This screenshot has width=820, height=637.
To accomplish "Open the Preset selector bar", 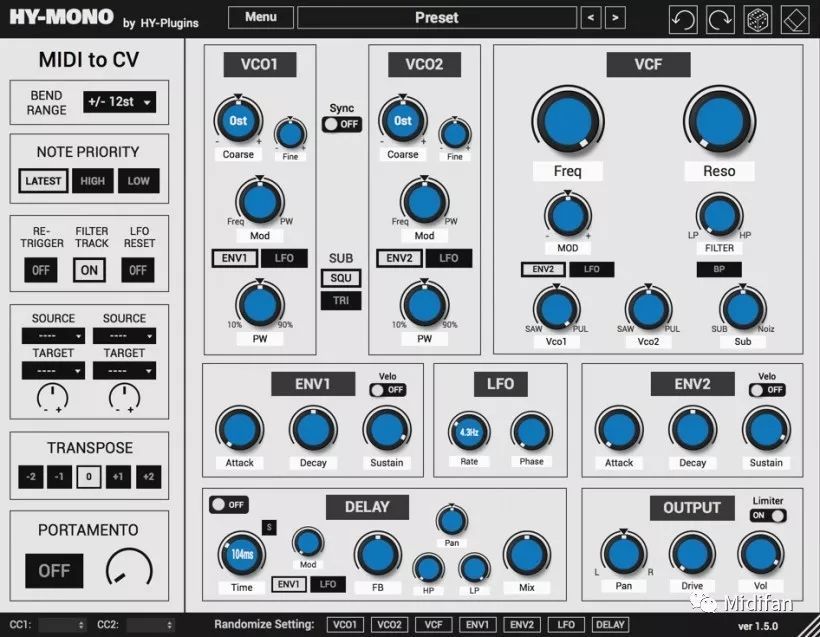I will tap(437, 18).
